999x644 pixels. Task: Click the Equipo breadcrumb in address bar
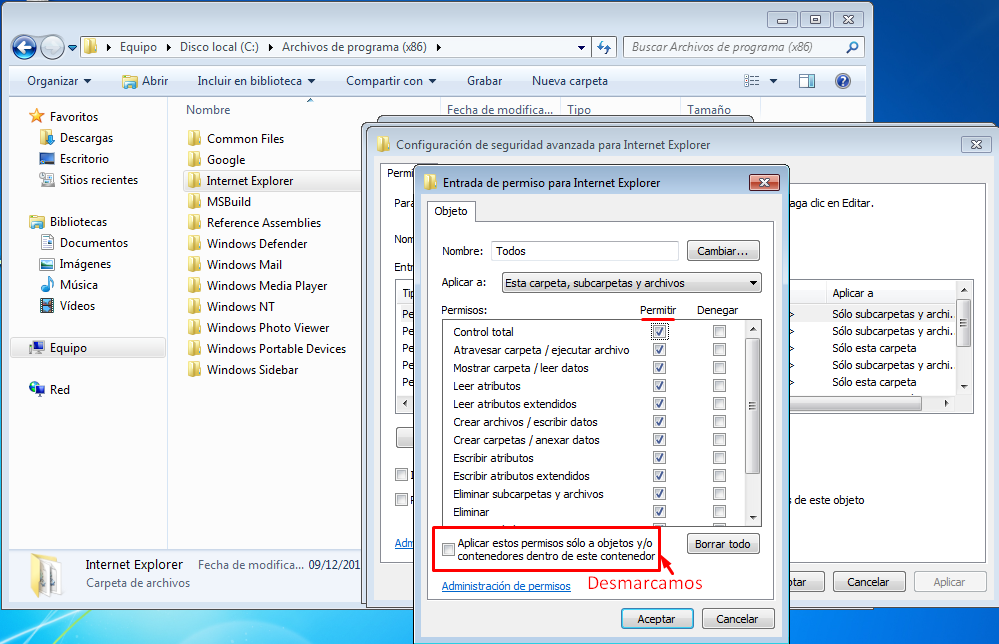[x=138, y=47]
